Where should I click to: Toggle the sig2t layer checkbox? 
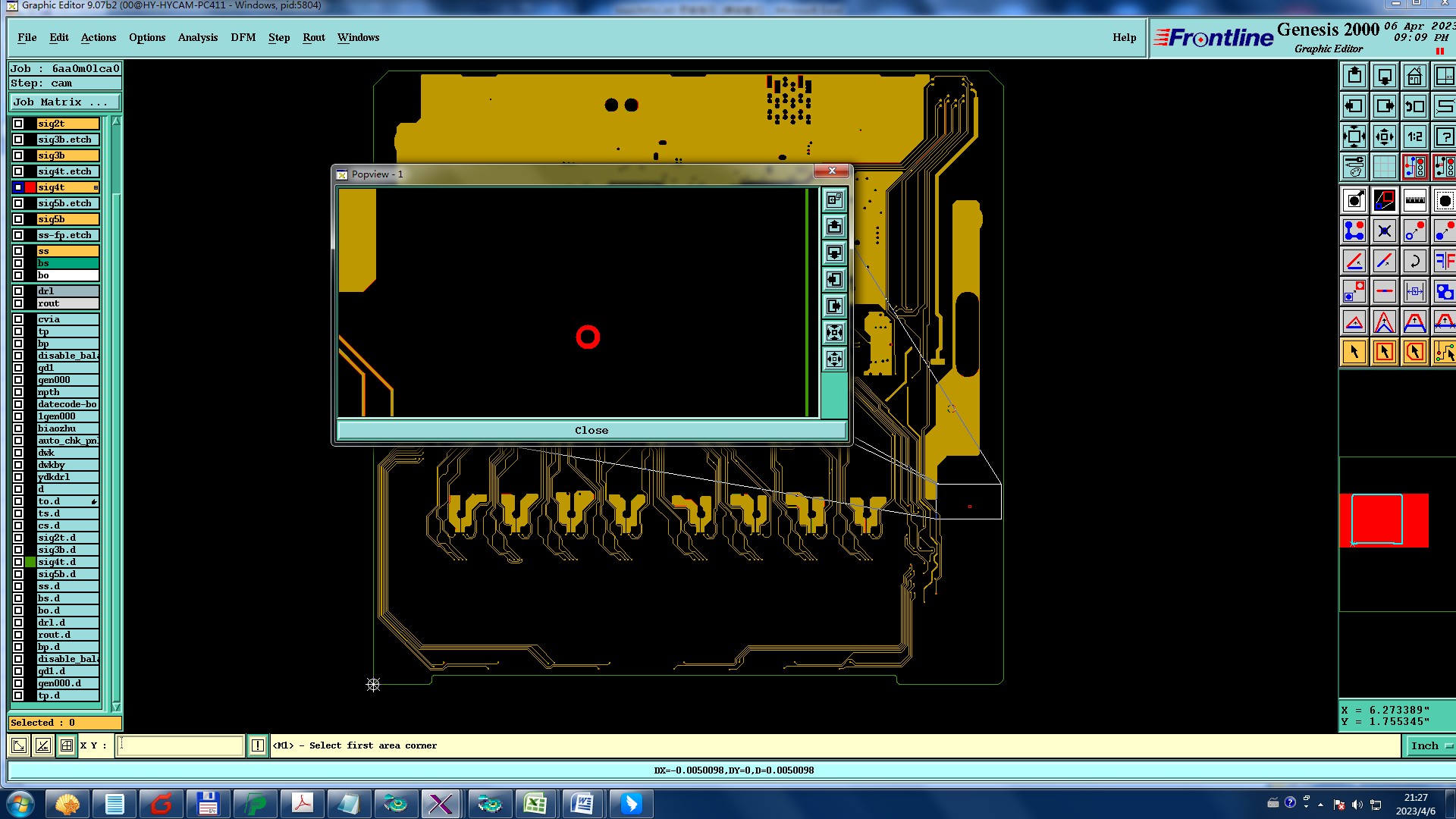18,124
